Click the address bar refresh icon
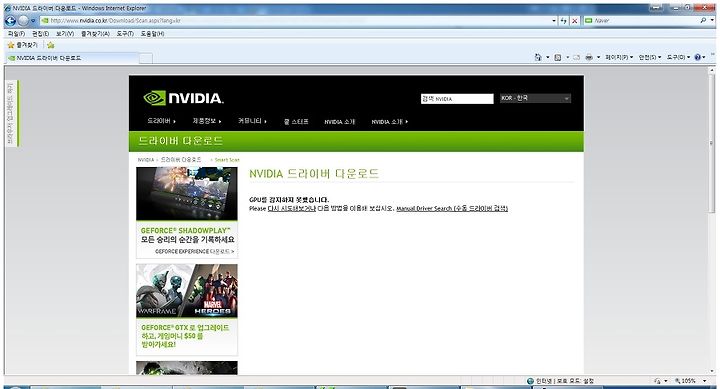Image resolution: width=720 pixels, height=389 pixels. pyautogui.click(x=563, y=21)
